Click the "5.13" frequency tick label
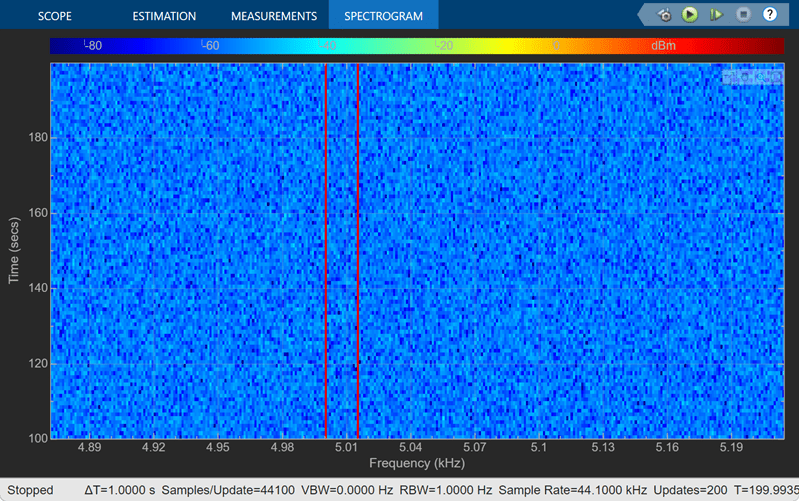 pyautogui.click(x=603, y=447)
